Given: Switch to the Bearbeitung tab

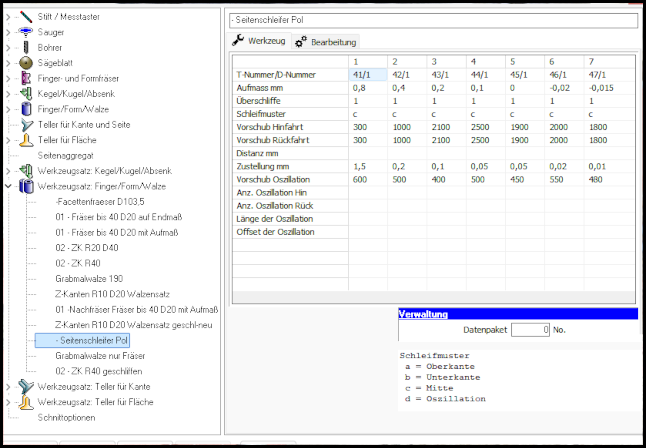Looking at the screenshot, I should click(x=325, y=41).
